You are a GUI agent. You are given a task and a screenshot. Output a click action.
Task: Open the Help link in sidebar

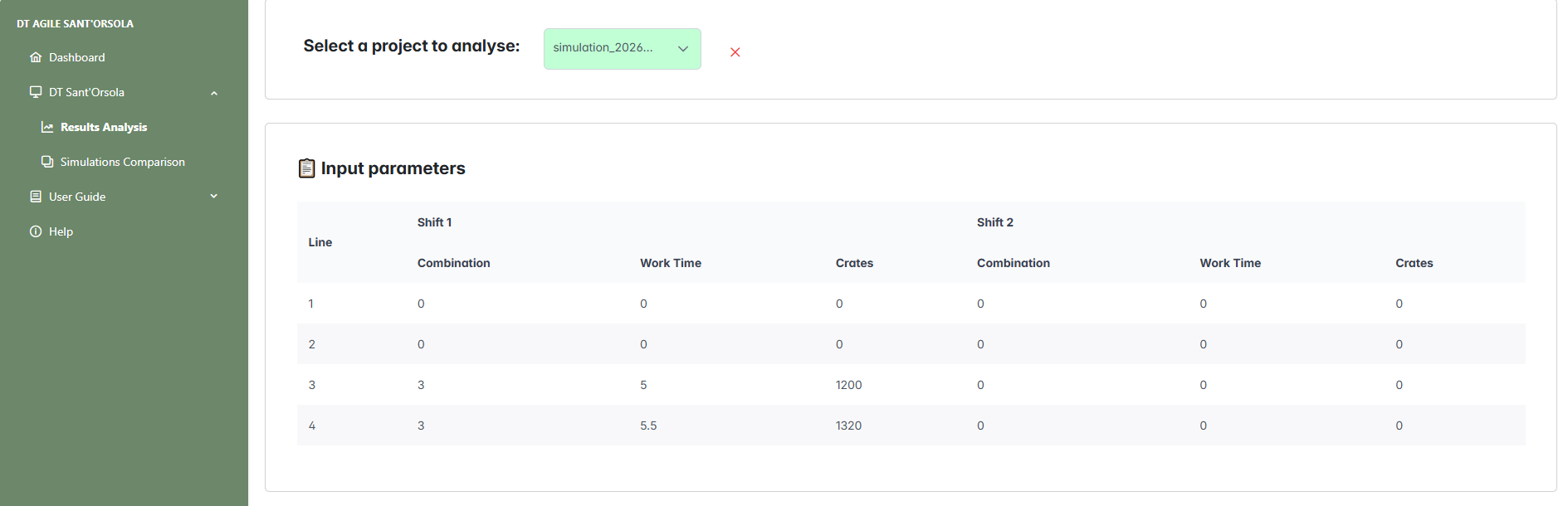pos(61,231)
